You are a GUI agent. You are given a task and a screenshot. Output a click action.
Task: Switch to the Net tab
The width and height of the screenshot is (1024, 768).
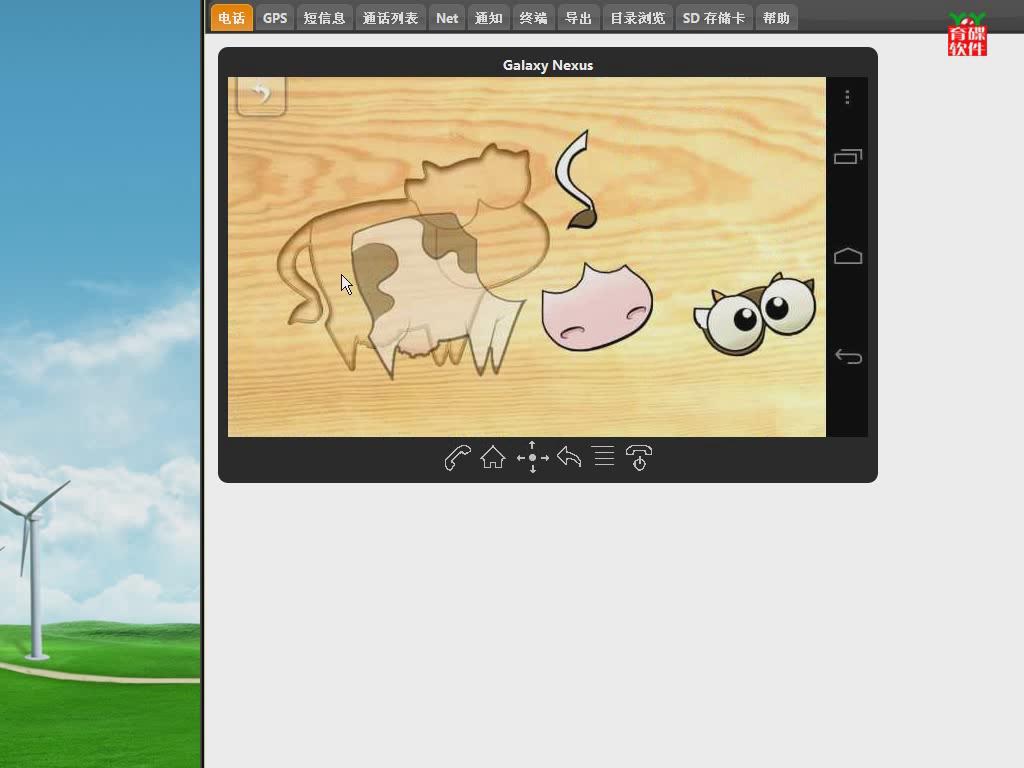pyautogui.click(x=447, y=18)
